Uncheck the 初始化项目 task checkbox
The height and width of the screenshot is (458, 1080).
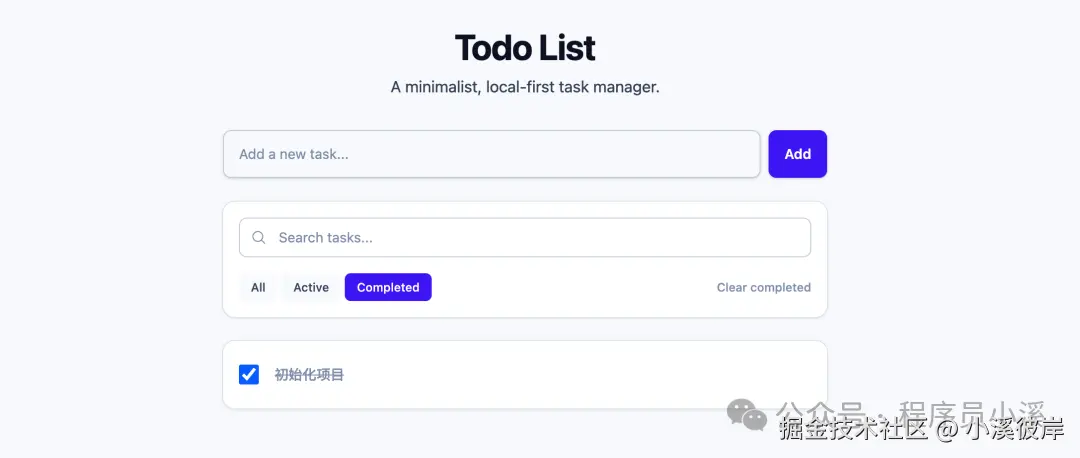point(249,375)
